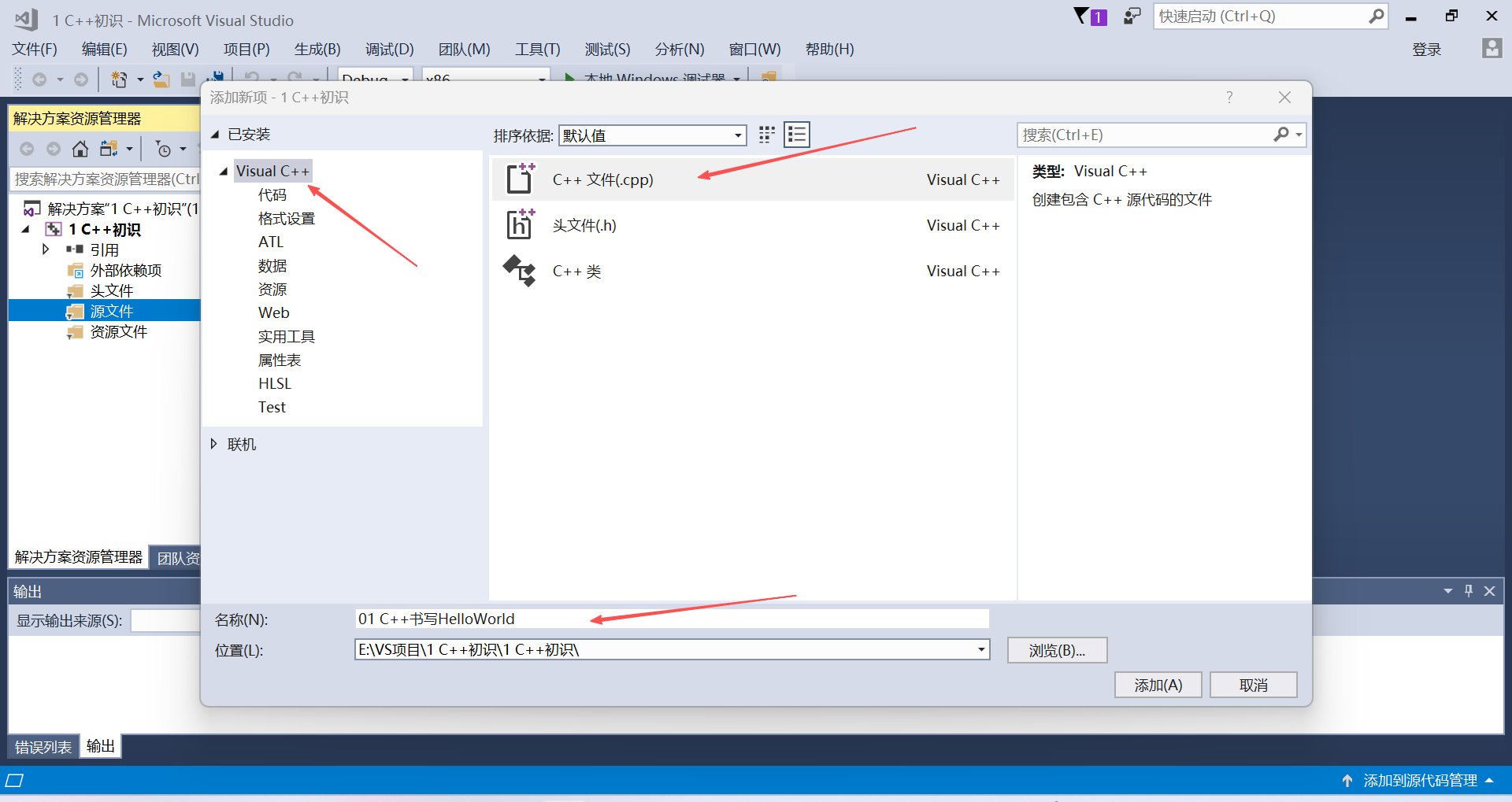Click the Solution Explorer forward arrow icon
This screenshot has width=1512, height=802.
point(54,149)
